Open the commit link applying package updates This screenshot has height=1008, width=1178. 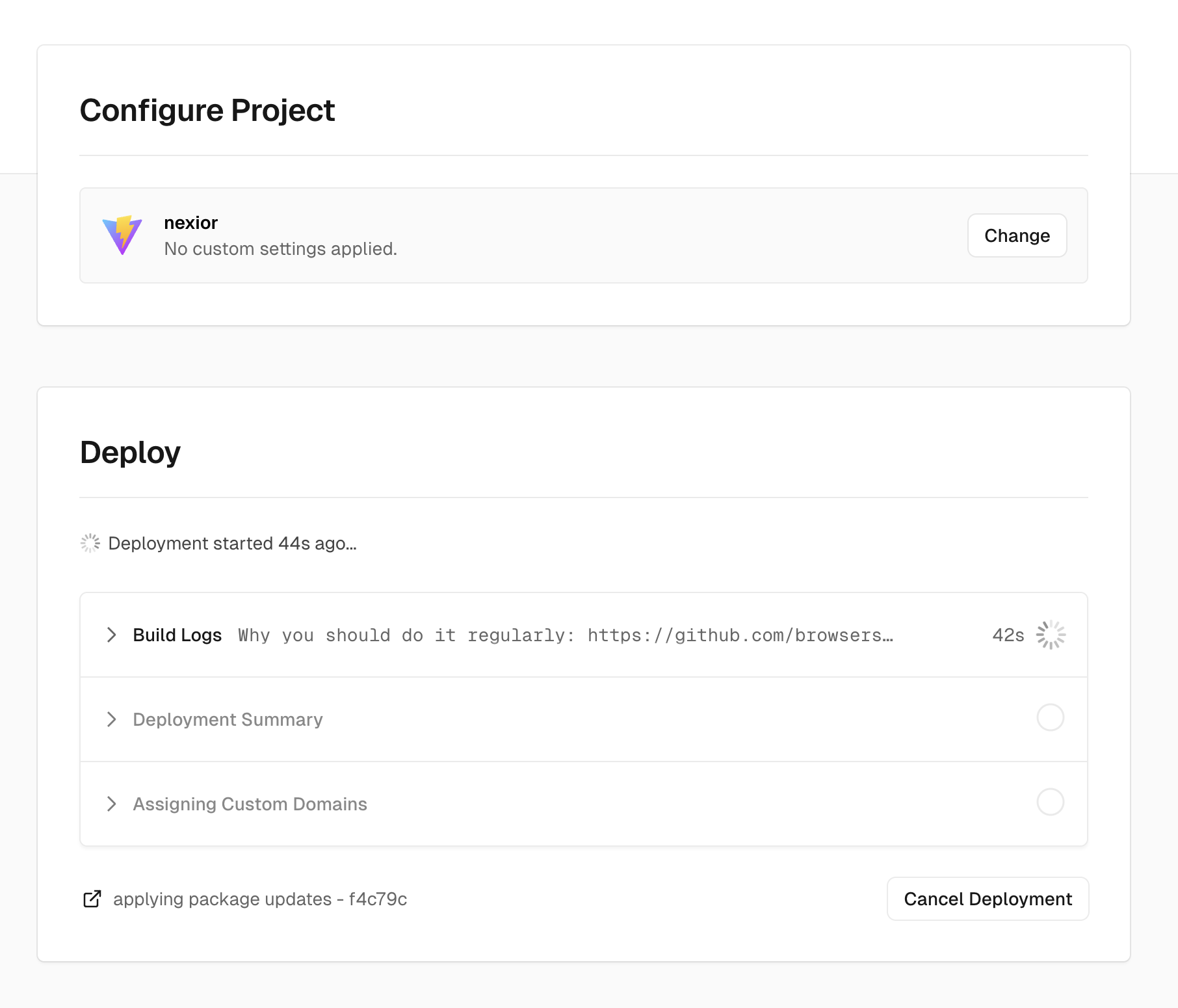pyautogui.click(x=260, y=899)
